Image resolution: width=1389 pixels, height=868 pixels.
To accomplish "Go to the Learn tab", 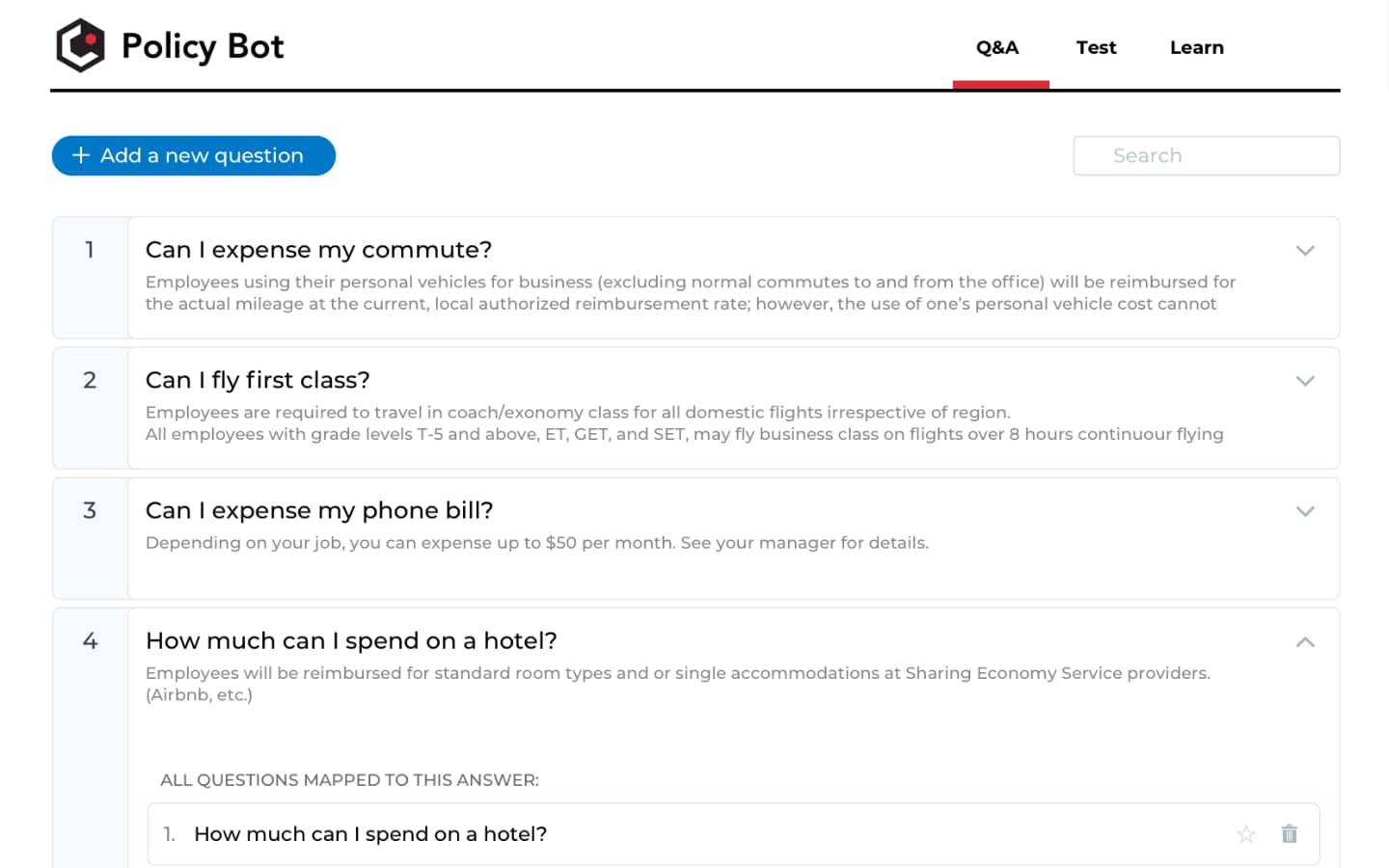I will click(x=1196, y=47).
